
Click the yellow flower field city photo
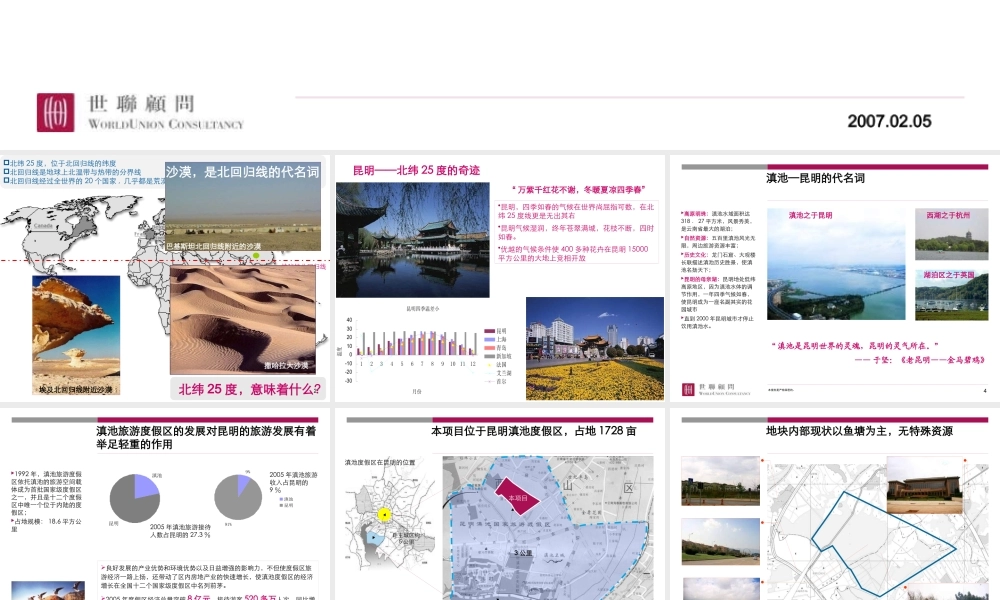click(594, 349)
